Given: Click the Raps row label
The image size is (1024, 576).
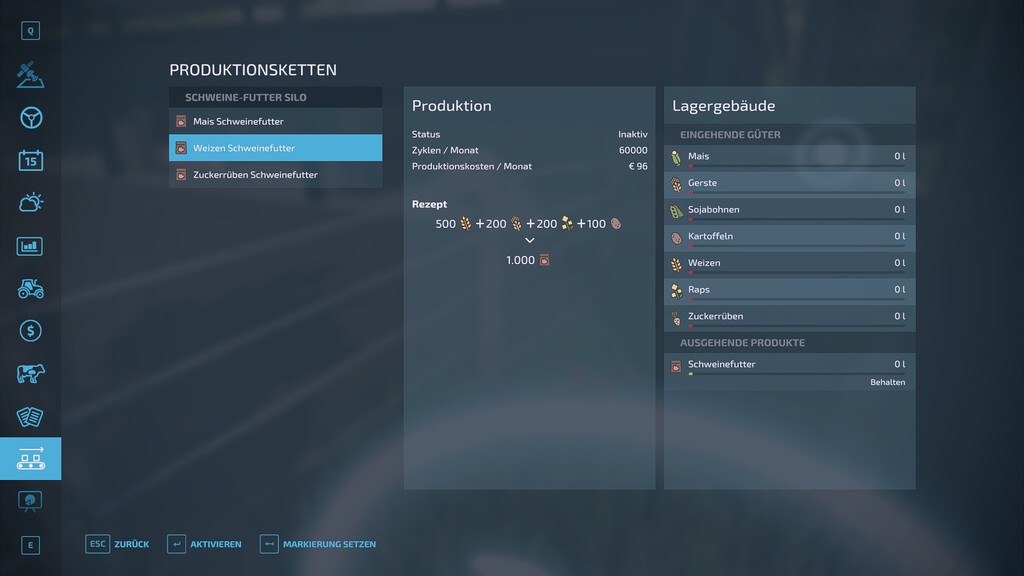Looking at the screenshot, I should click(699, 289).
